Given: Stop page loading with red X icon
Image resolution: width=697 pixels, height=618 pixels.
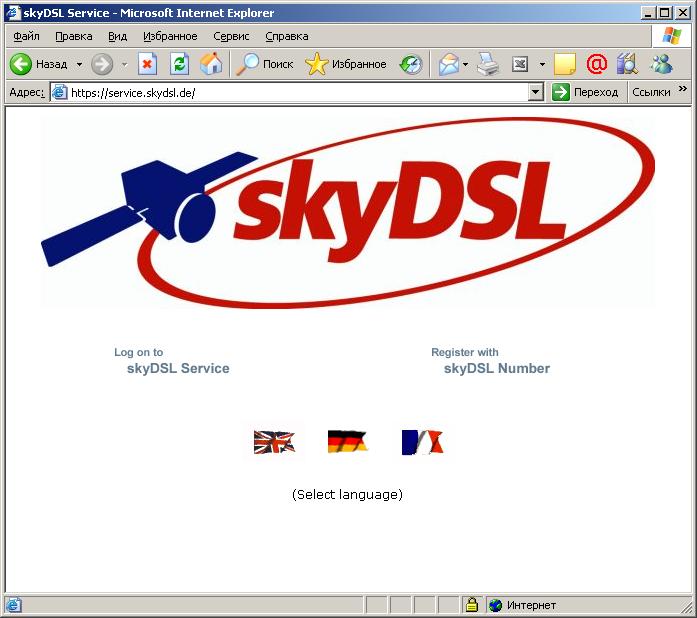Looking at the screenshot, I should (x=147, y=64).
